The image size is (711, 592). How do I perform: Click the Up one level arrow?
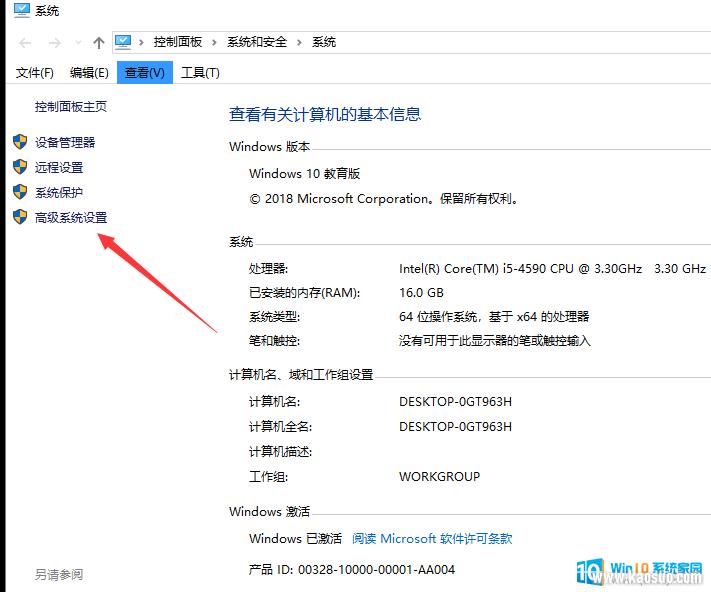pyautogui.click(x=98, y=43)
